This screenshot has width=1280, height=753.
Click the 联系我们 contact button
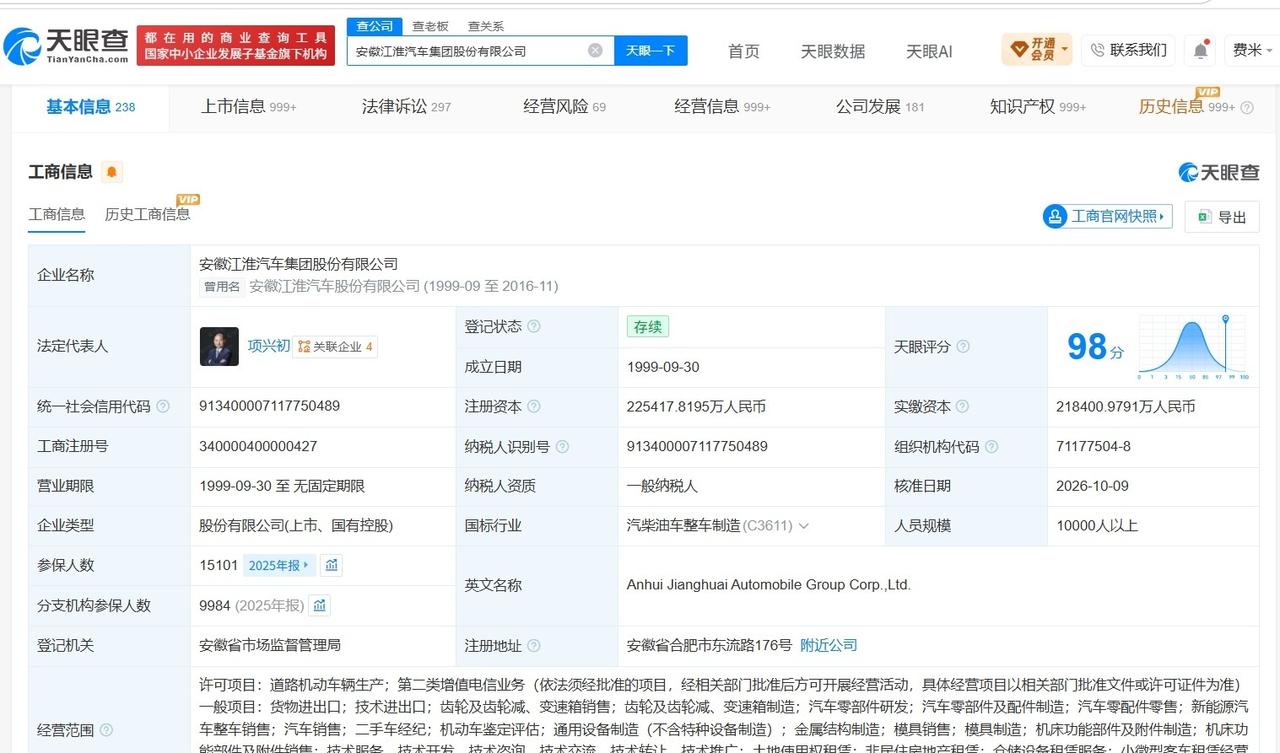coord(1128,50)
